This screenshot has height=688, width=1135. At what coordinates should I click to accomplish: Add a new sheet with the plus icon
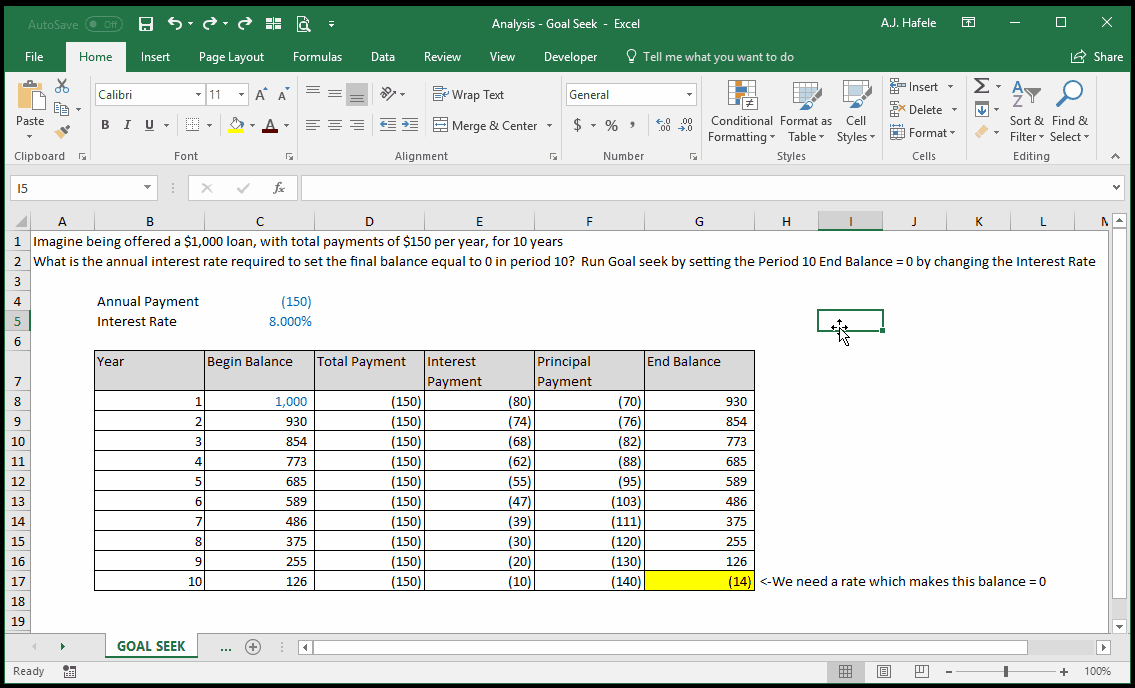253,647
